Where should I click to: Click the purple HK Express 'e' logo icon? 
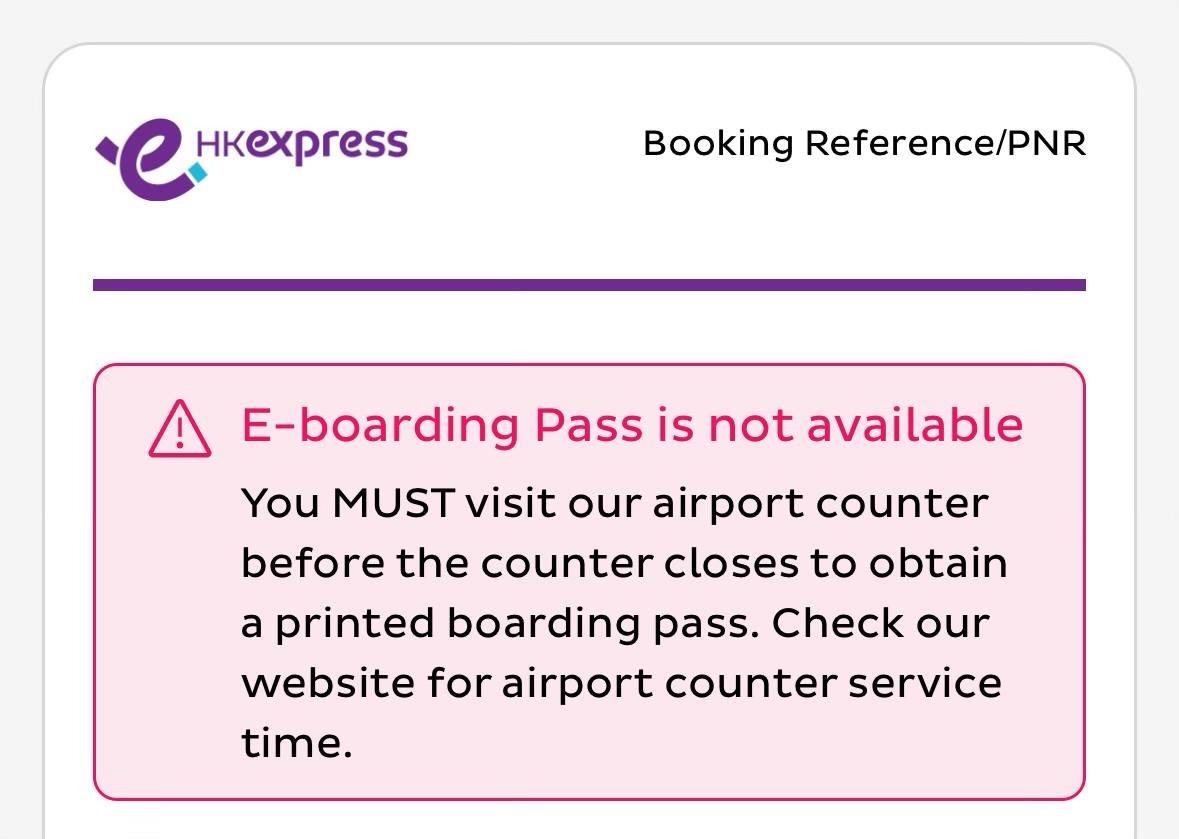150,158
